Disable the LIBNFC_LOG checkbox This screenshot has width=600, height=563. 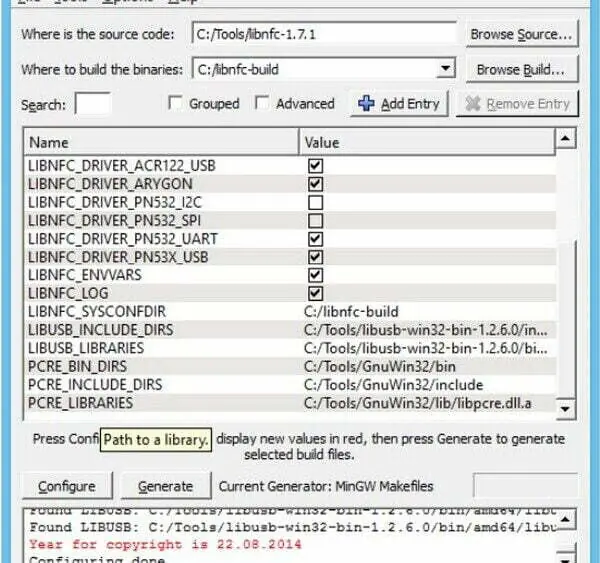315,294
